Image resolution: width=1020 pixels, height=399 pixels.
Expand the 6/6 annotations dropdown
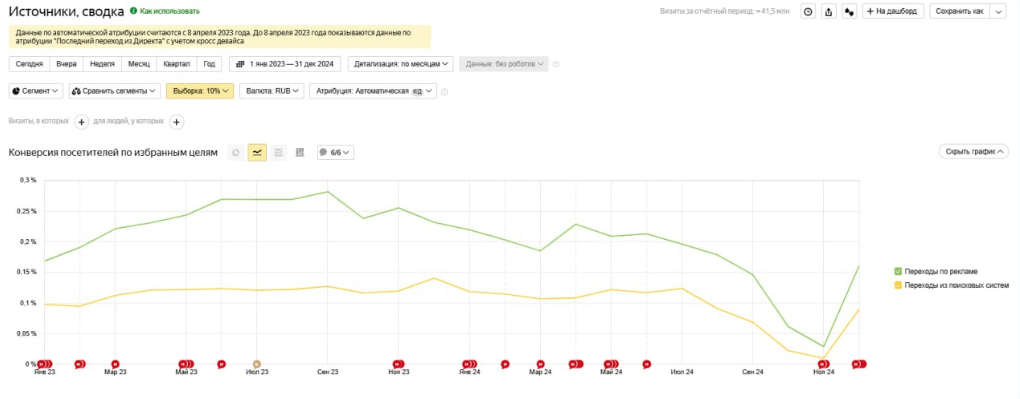coord(336,152)
